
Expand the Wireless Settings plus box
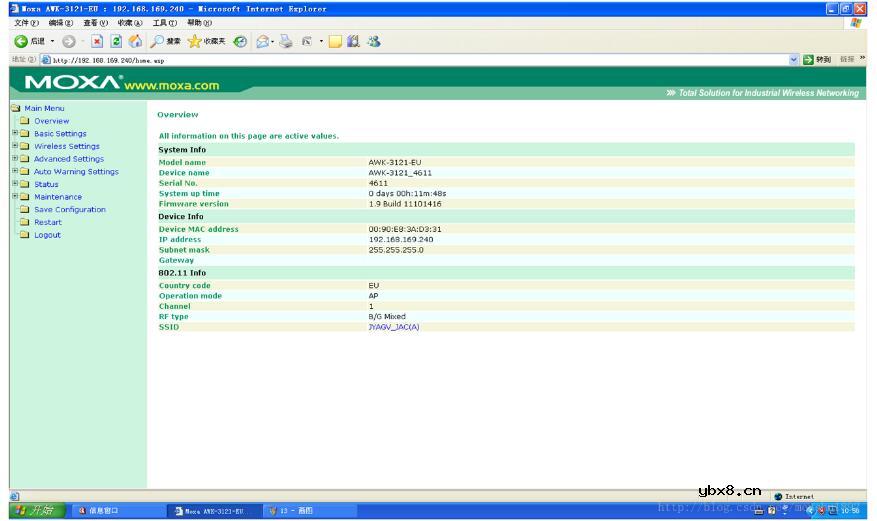click(x=14, y=146)
